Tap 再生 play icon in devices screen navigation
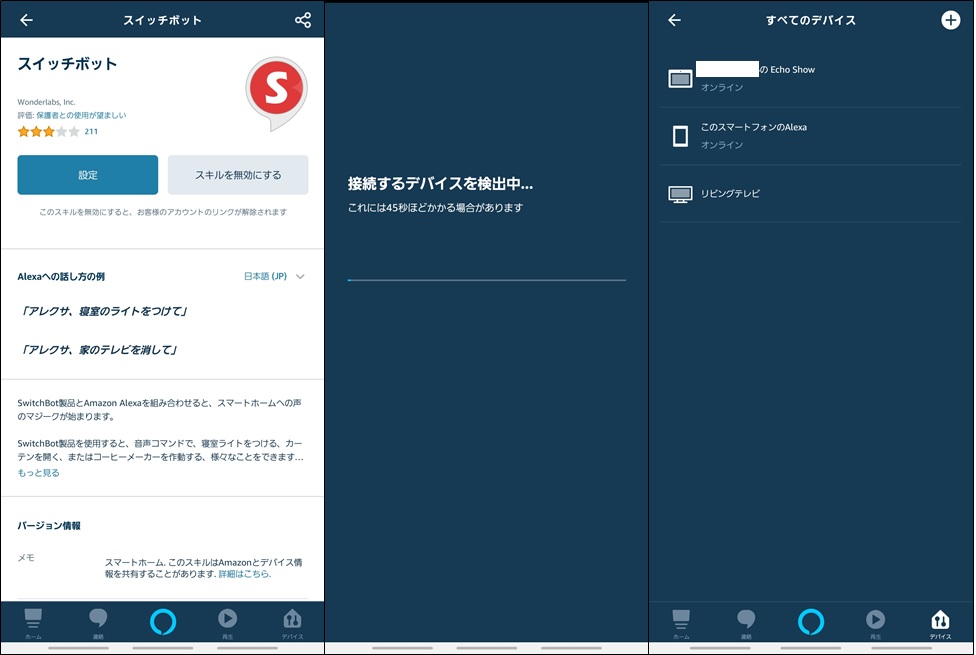Image resolution: width=976 pixels, height=655 pixels. 876,623
